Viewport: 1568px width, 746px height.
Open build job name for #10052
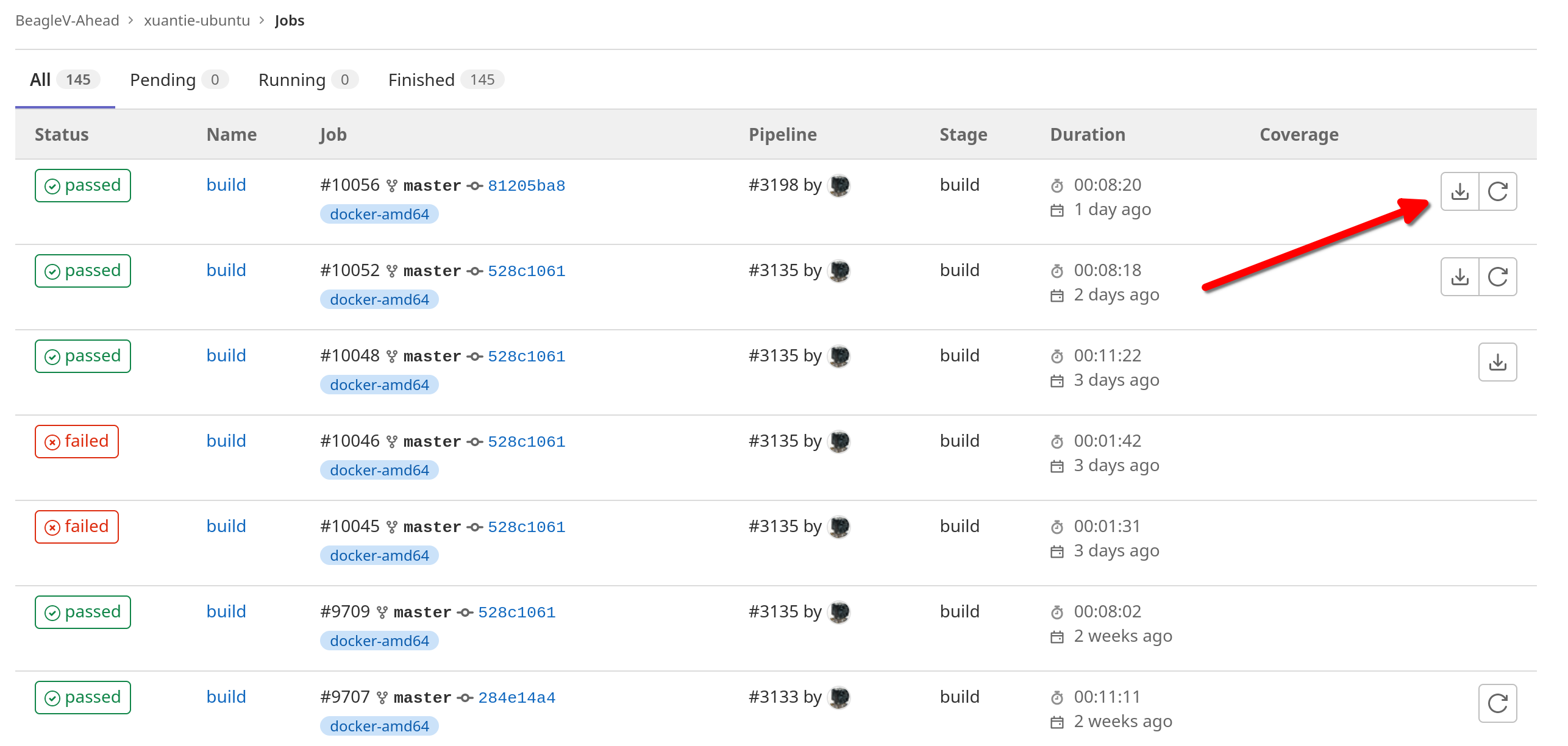[226, 271]
